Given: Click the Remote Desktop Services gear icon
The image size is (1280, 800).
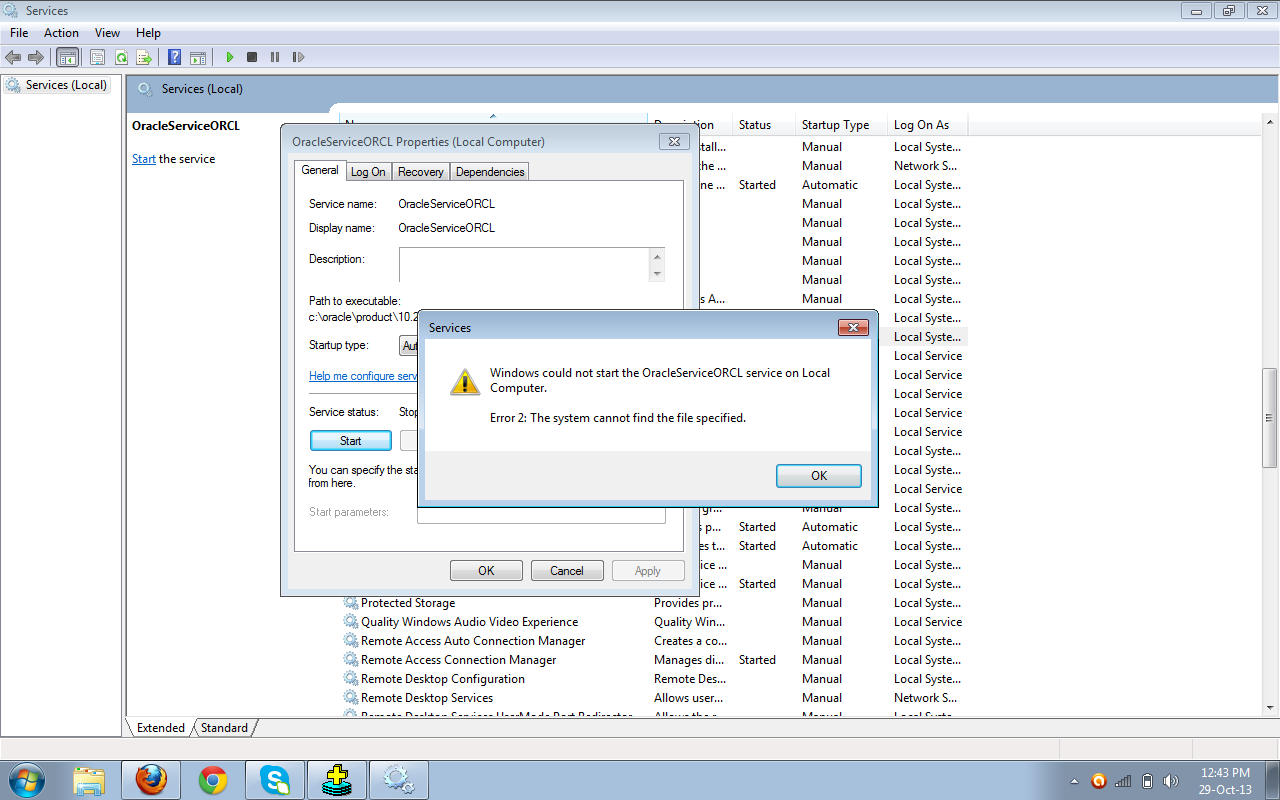Looking at the screenshot, I should pyautogui.click(x=351, y=698).
